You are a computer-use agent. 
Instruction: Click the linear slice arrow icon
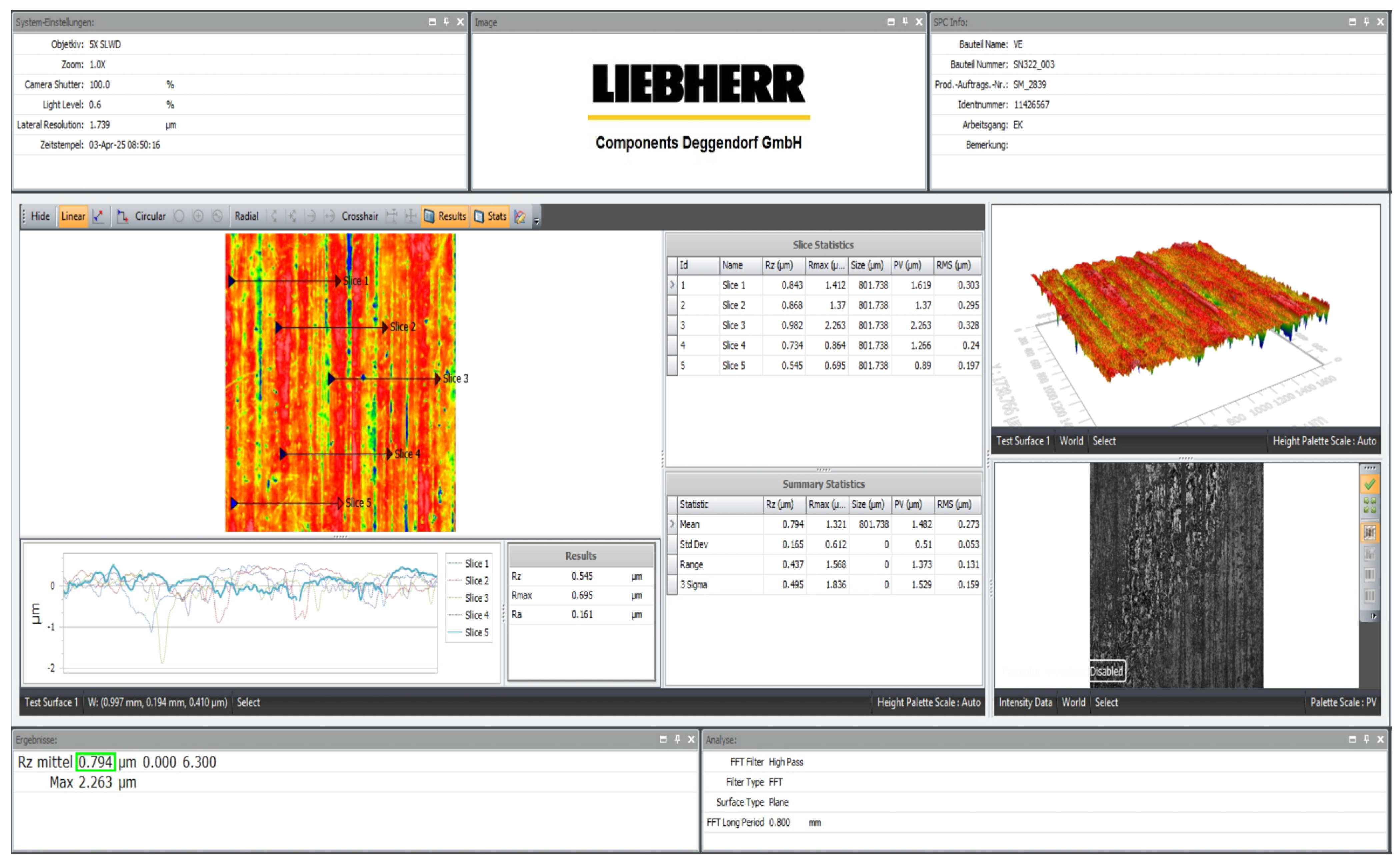pyautogui.click(x=98, y=217)
